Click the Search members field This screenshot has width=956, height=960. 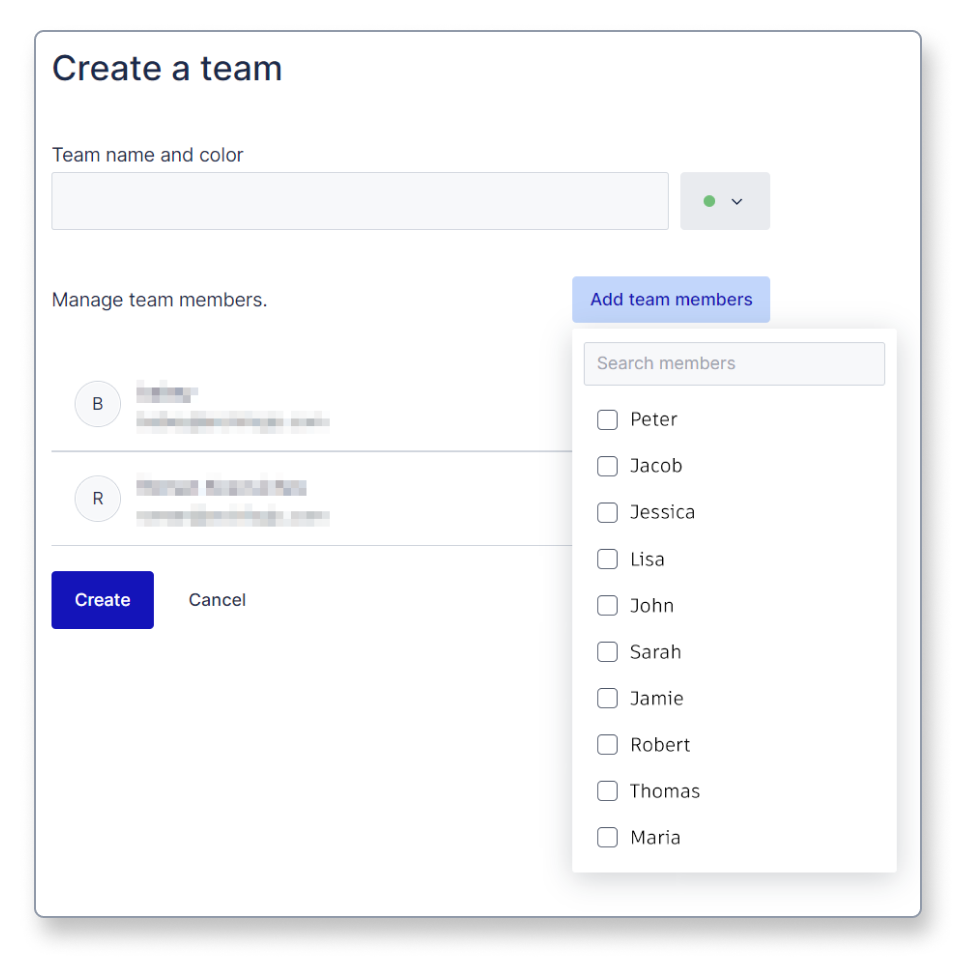(735, 363)
